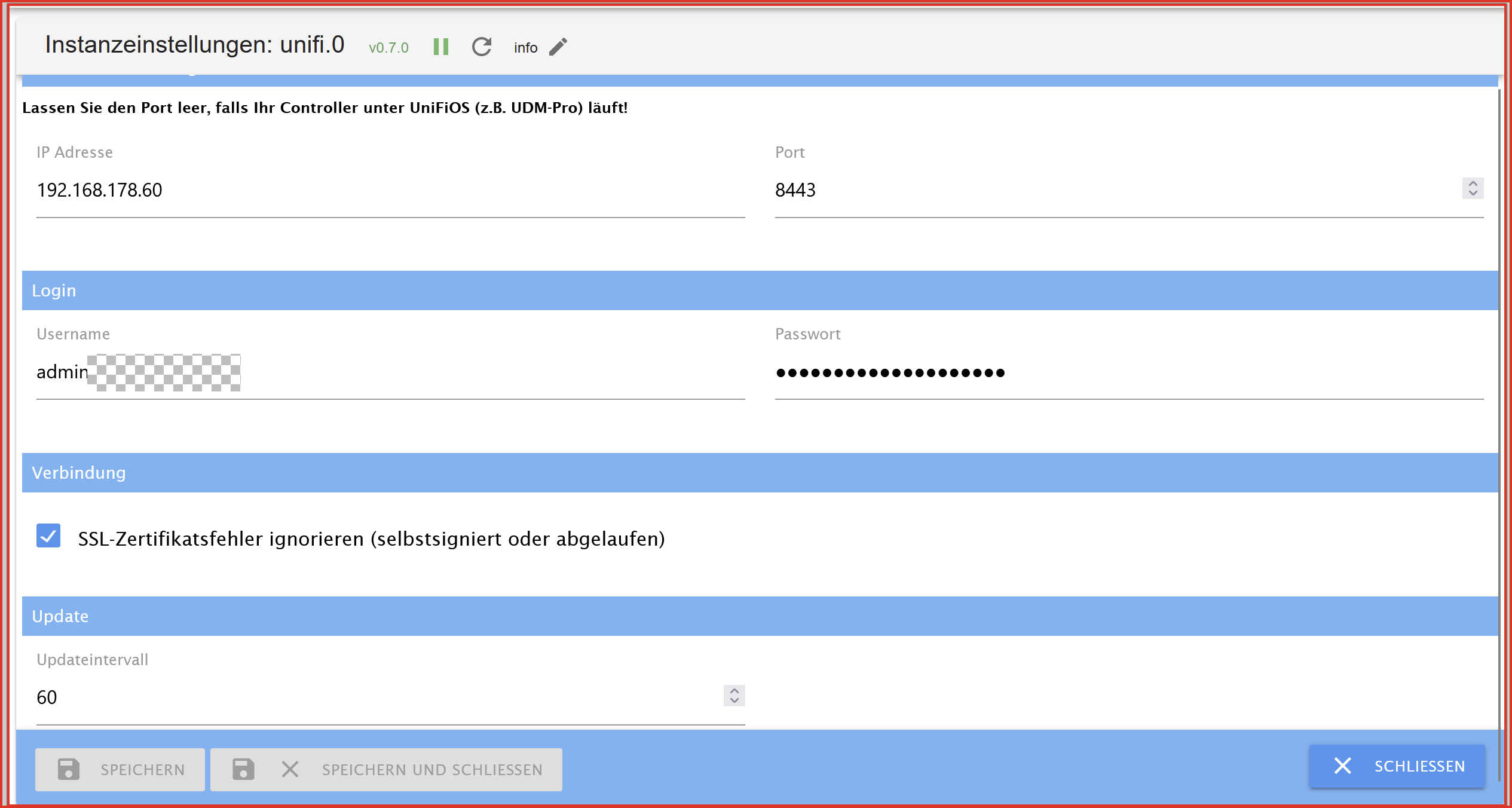Toggle SSL-Zertifikatsfehler ignorieren checkbox

pyautogui.click(x=48, y=535)
